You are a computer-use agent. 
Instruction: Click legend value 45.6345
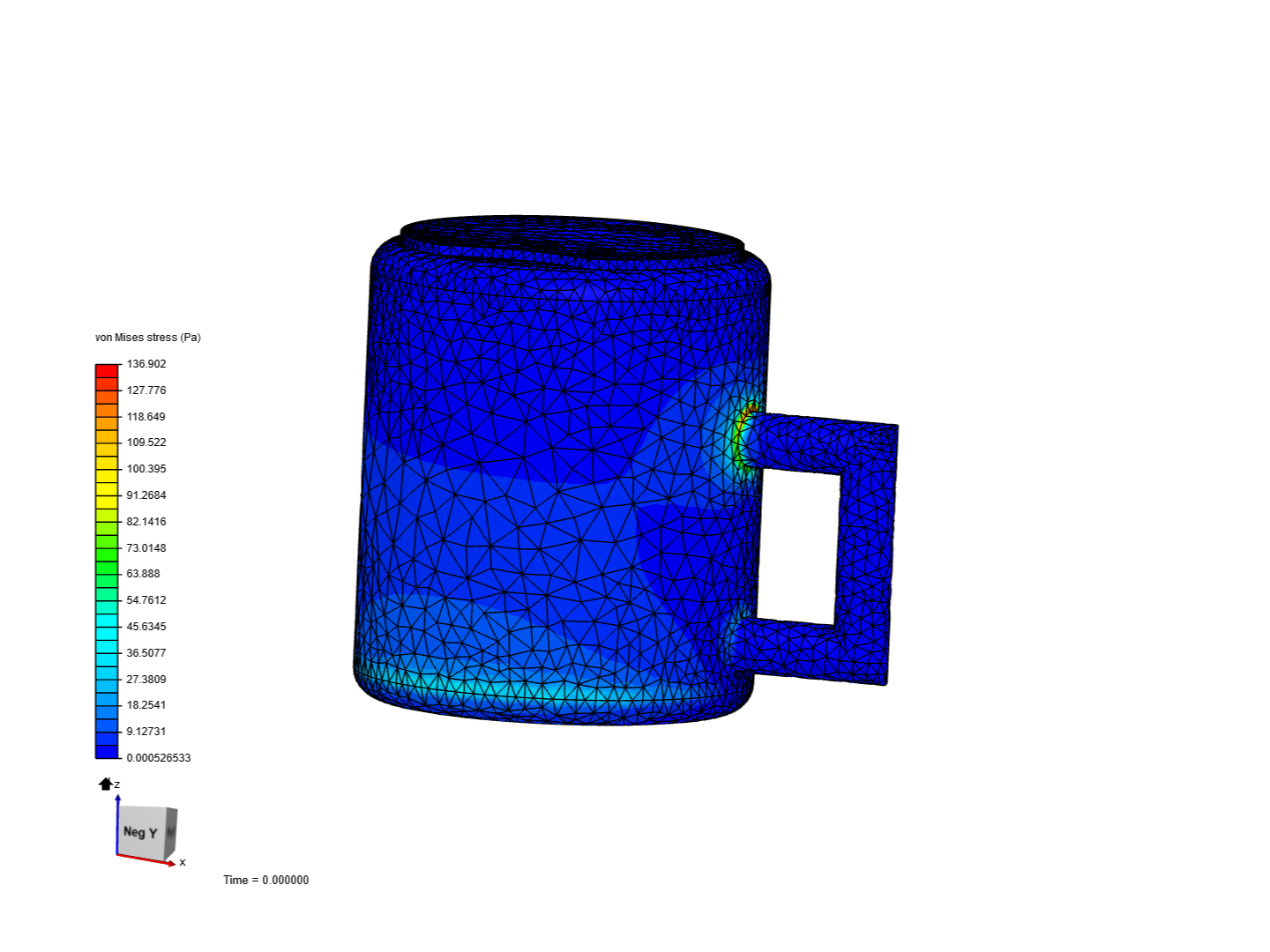[146, 627]
